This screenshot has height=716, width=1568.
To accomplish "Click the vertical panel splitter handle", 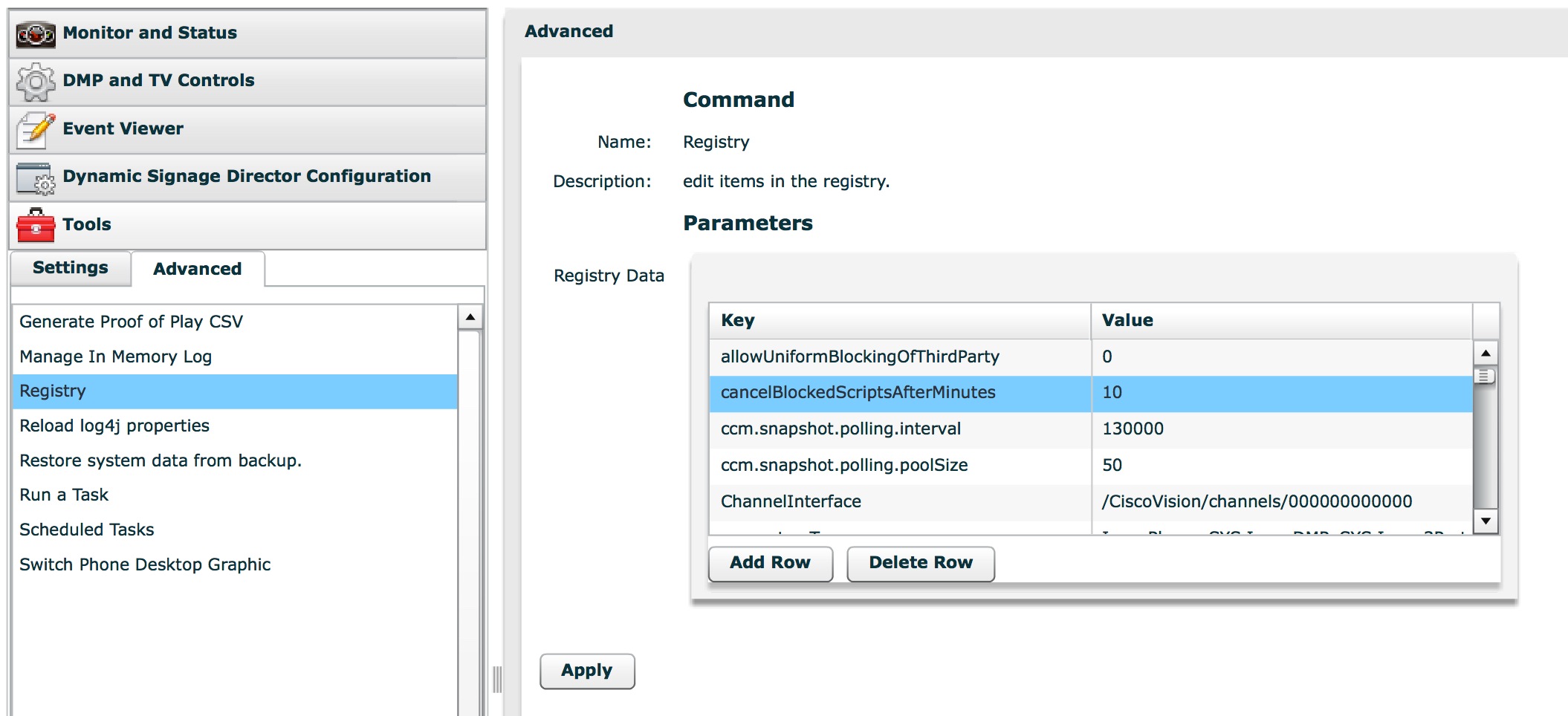I will (497, 680).
